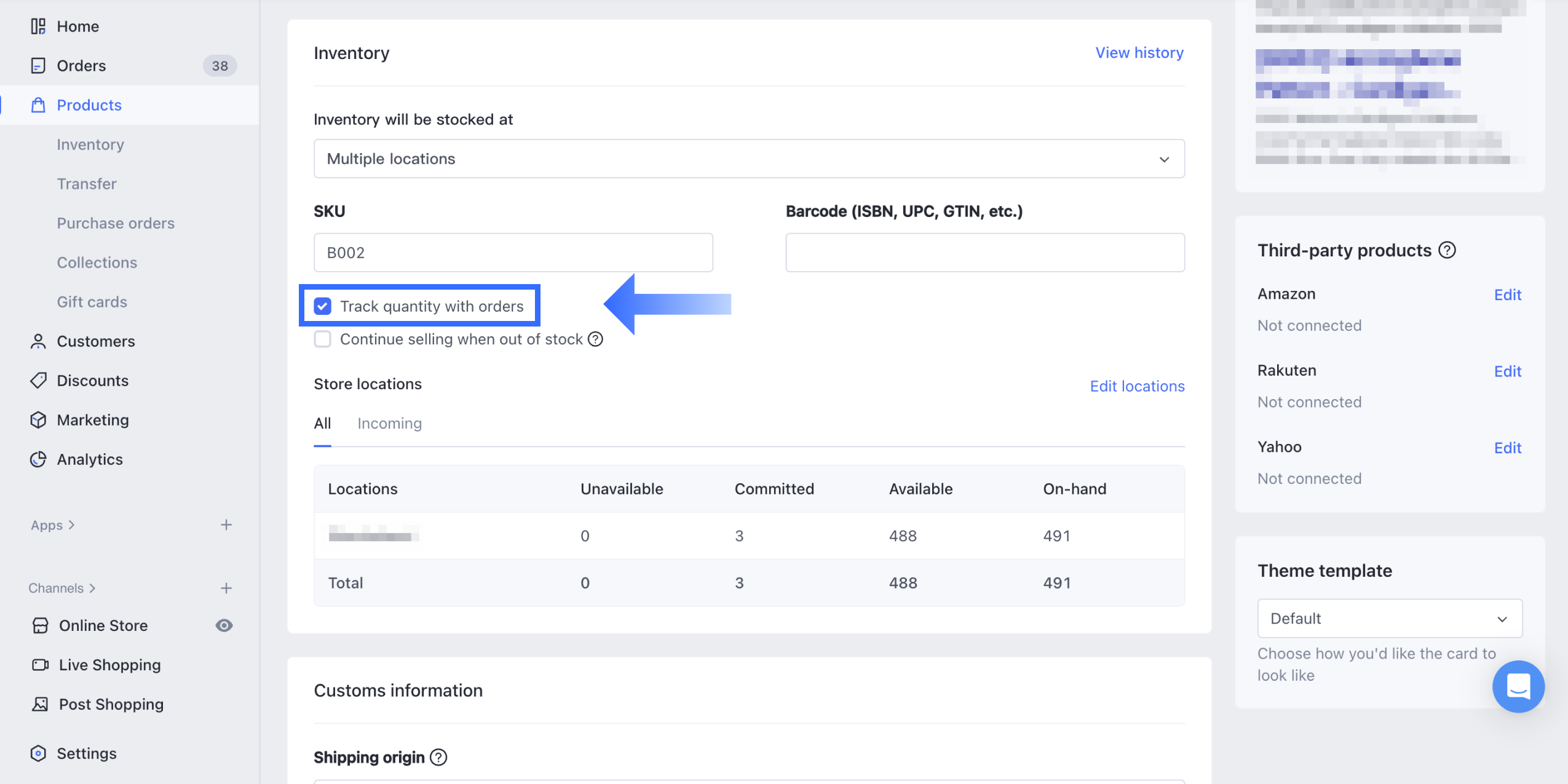1568x784 pixels.
Task: Click help icon next to Shipping origin
Action: [x=438, y=758]
